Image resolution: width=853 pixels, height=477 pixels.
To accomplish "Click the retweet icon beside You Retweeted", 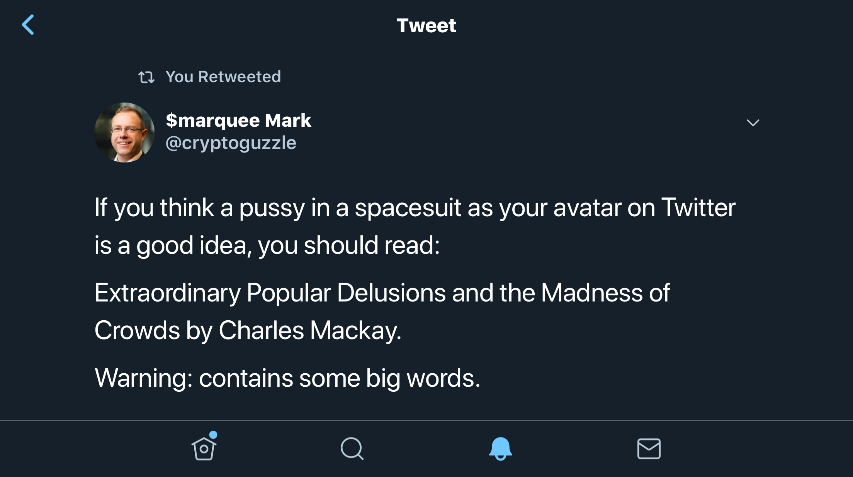I will pyautogui.click(x=146, y=77).
